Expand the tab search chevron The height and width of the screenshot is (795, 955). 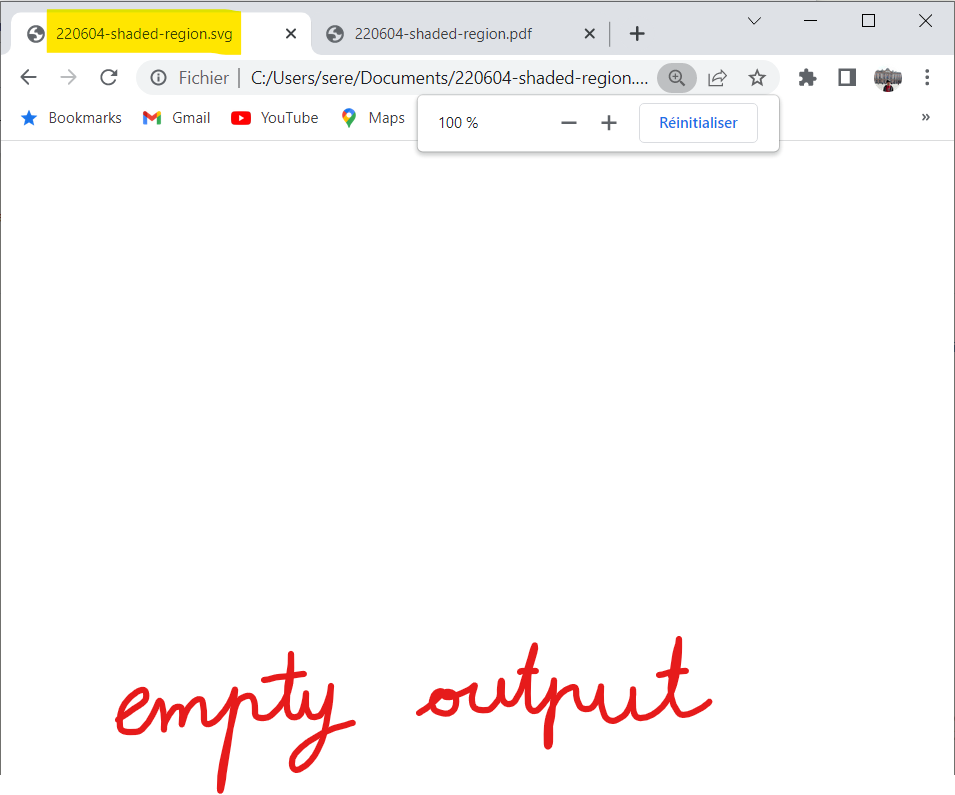pos(755,21)
